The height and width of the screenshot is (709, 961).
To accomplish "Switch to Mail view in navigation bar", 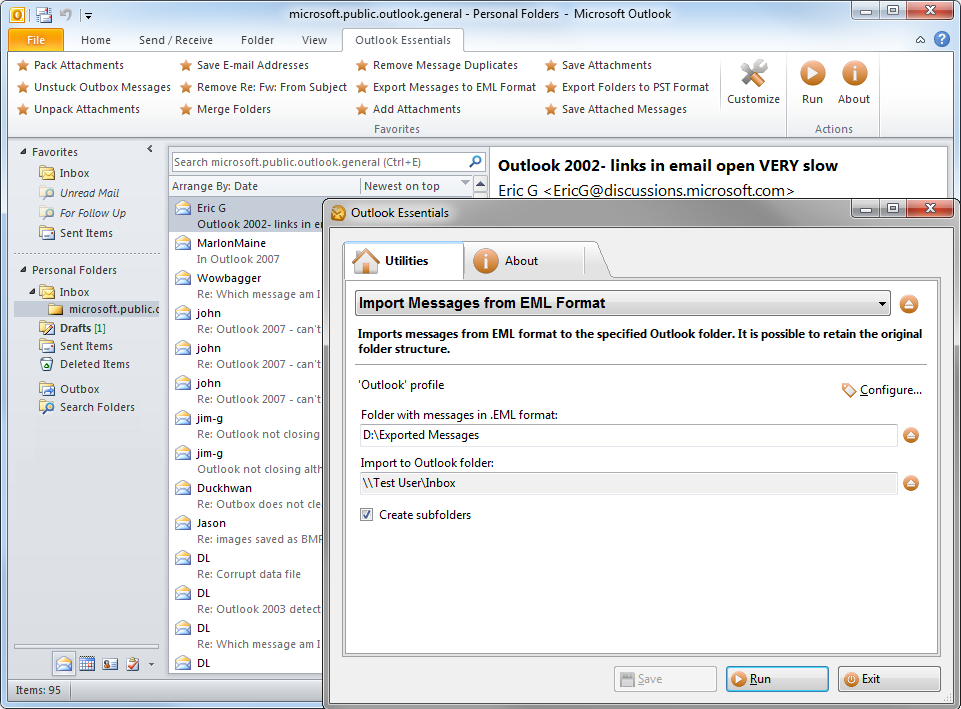I will pos(64,663).
